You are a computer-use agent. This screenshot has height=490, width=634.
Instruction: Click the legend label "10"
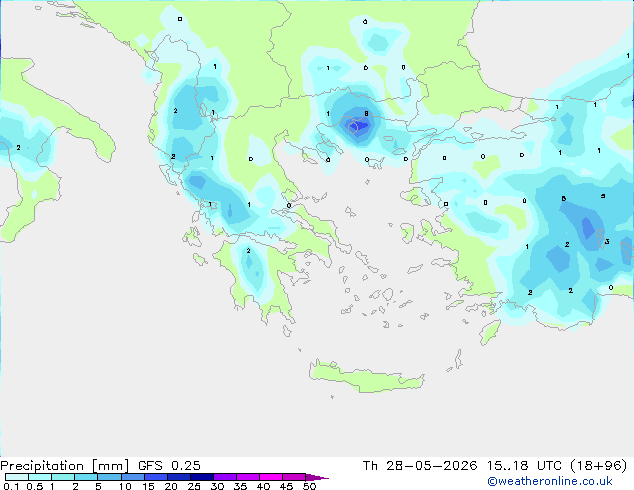pyautogui.click(x=125, y=486)
